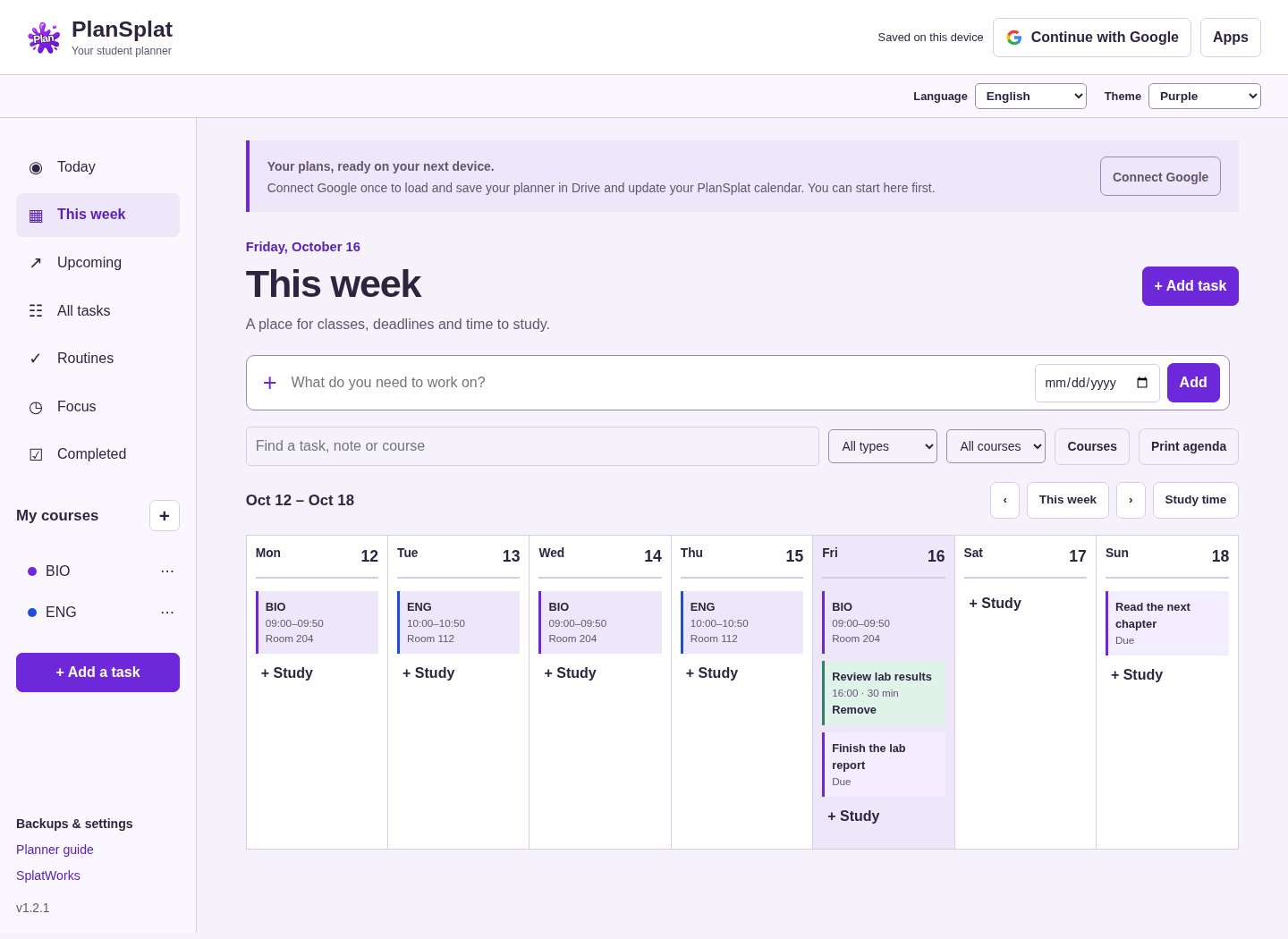The width and height of the screenshot is (1288, 939).
Task: Go to next week with right chevron
Action: pyautogui.click(x=1131, y=500)
